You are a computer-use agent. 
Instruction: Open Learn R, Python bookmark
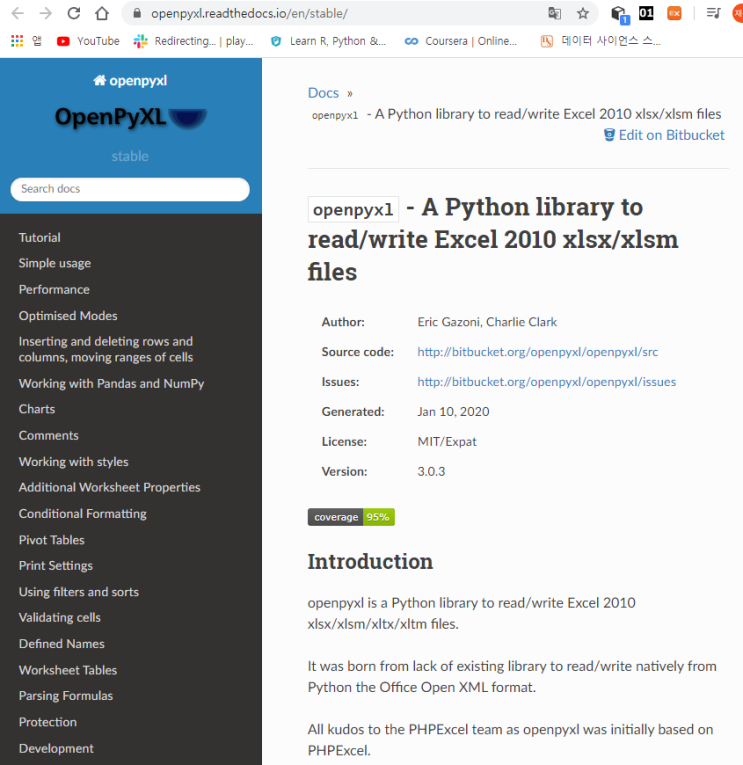click(x=328, y=41)
